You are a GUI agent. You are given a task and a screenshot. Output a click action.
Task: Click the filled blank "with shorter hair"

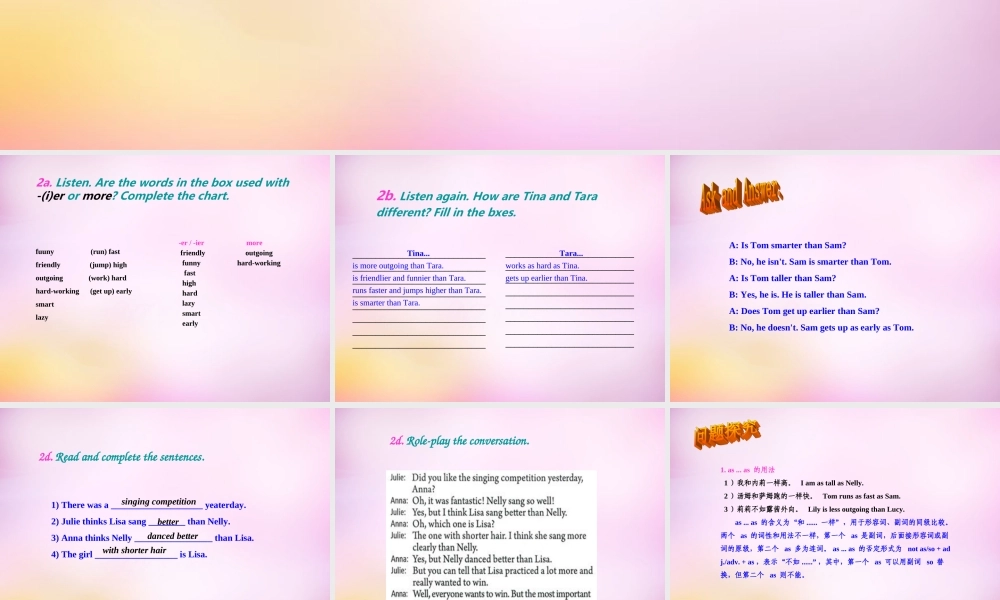(x=134, y=551)
